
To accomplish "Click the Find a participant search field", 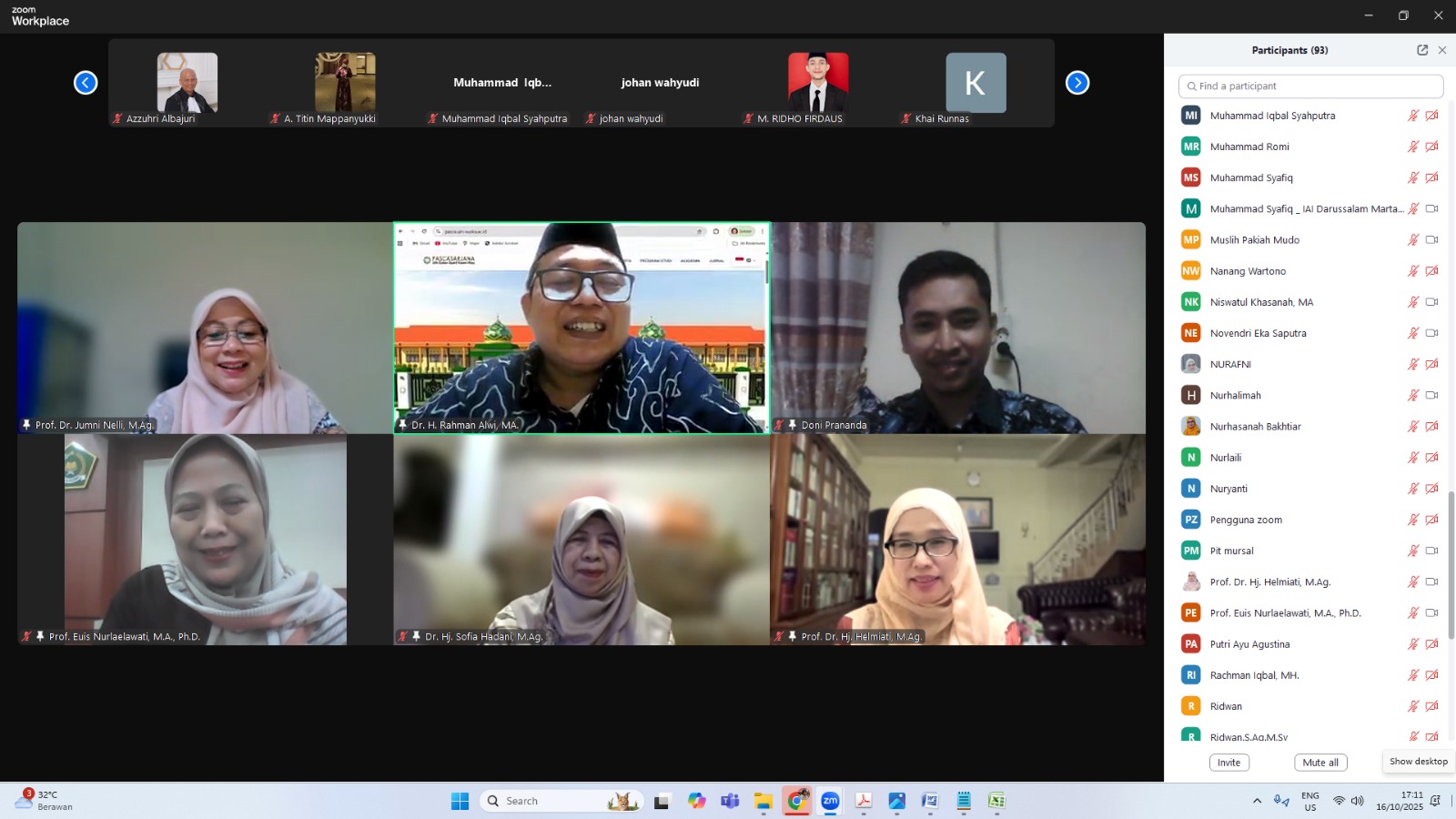I will 1310,86.
